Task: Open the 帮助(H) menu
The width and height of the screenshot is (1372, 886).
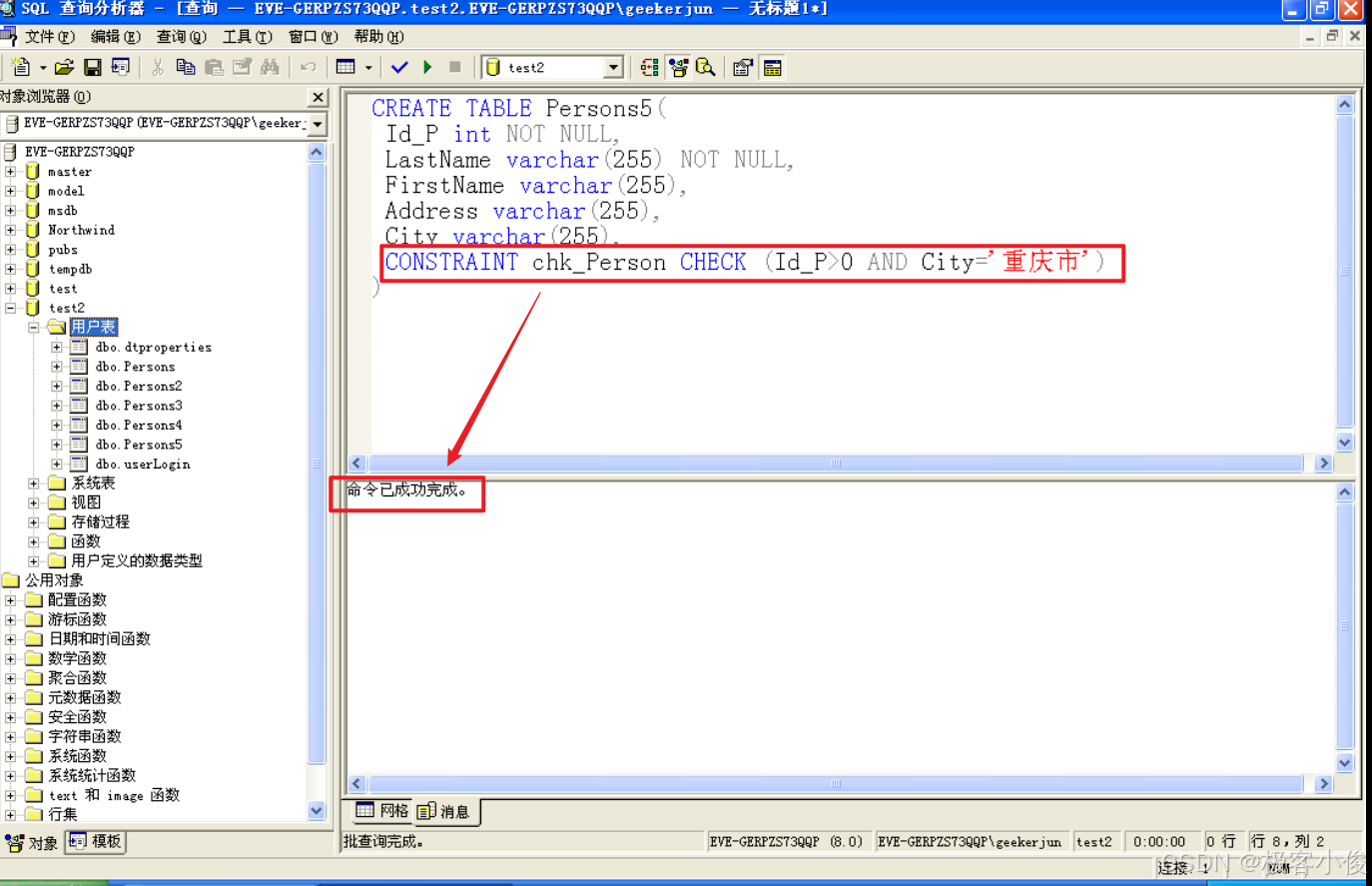Action: pos(378,37)
